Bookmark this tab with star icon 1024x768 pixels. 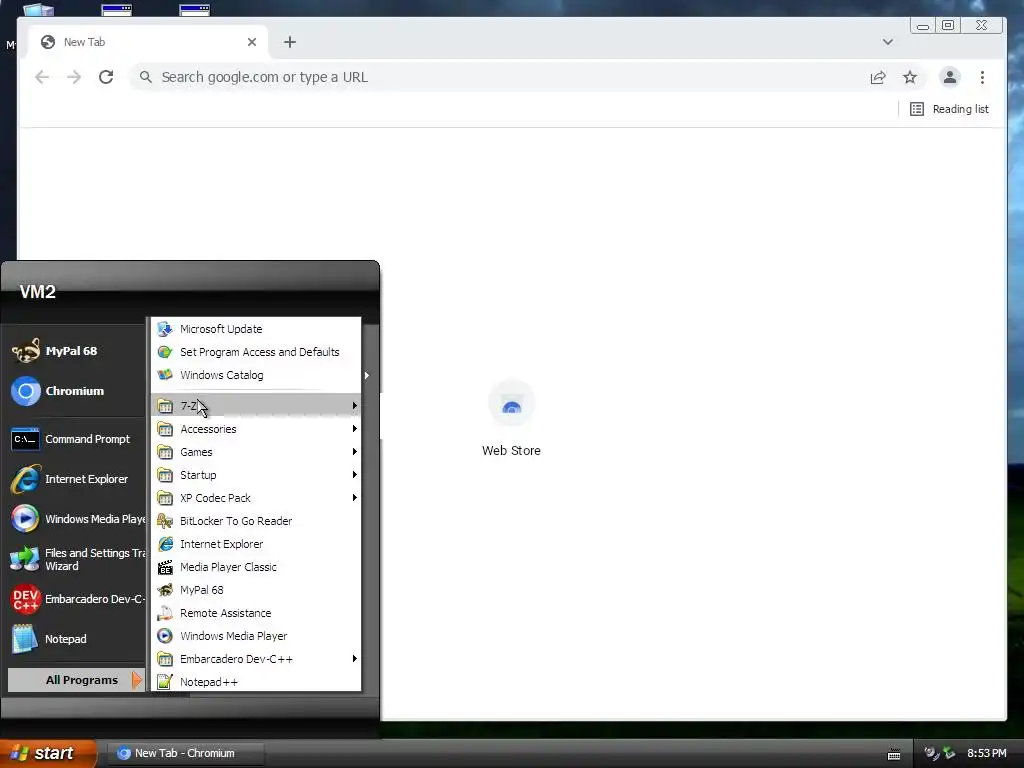[x=910, y=77]
